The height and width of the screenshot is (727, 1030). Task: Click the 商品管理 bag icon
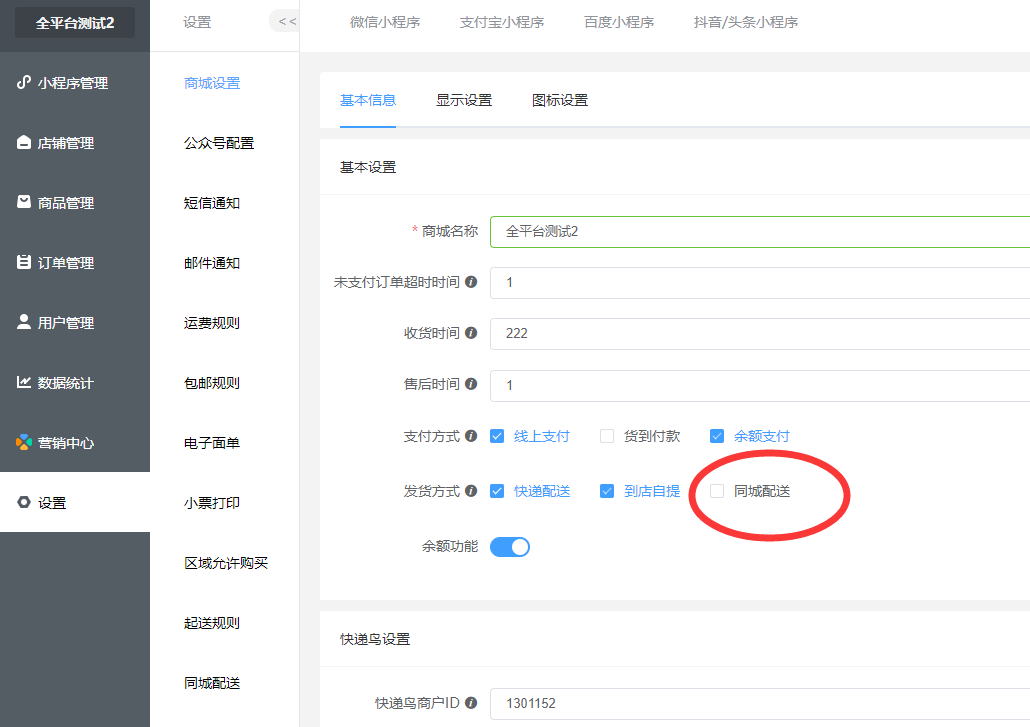coord(24,202)
